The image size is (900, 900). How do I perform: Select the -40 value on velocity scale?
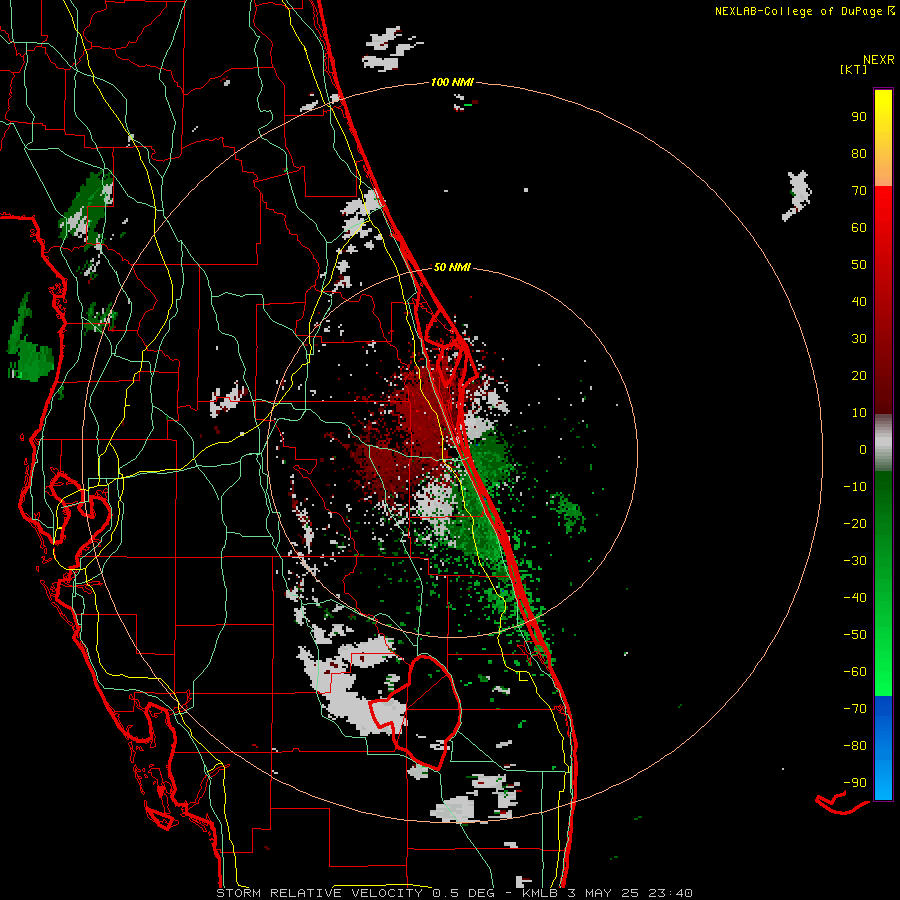coord(855,598)
